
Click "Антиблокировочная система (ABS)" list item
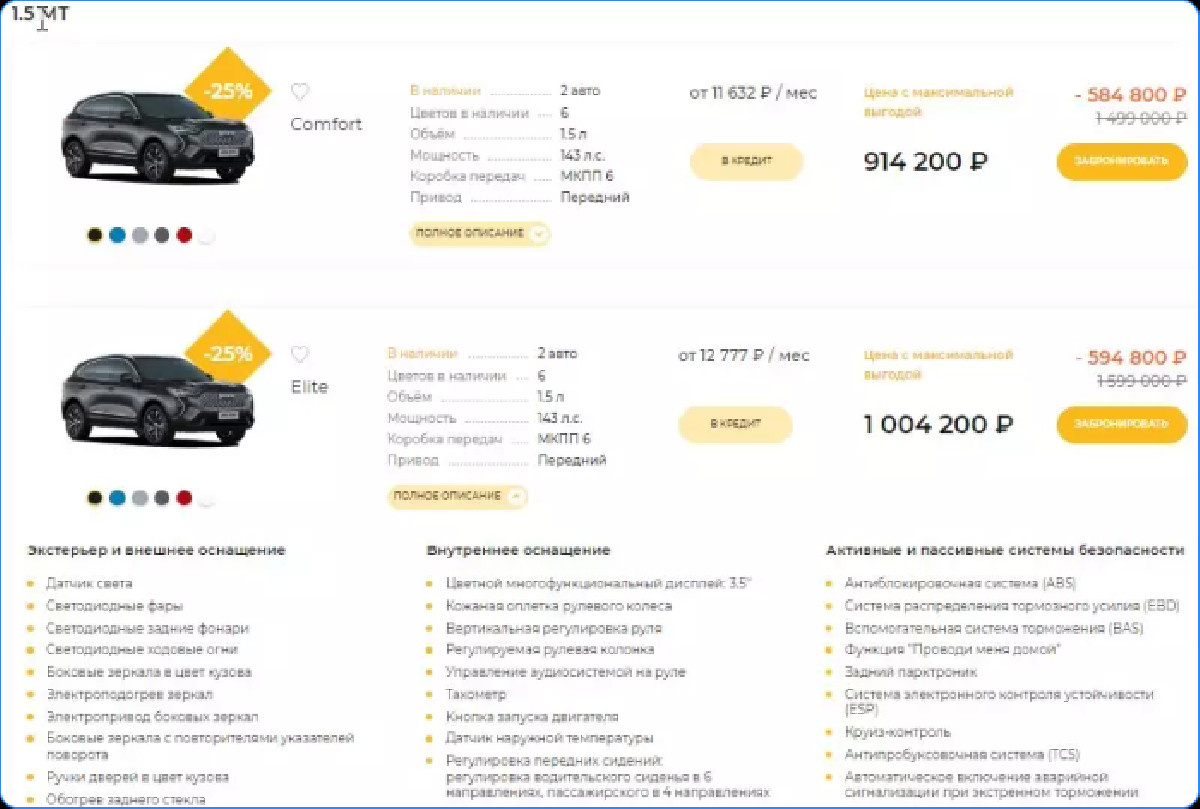(960, 583)
